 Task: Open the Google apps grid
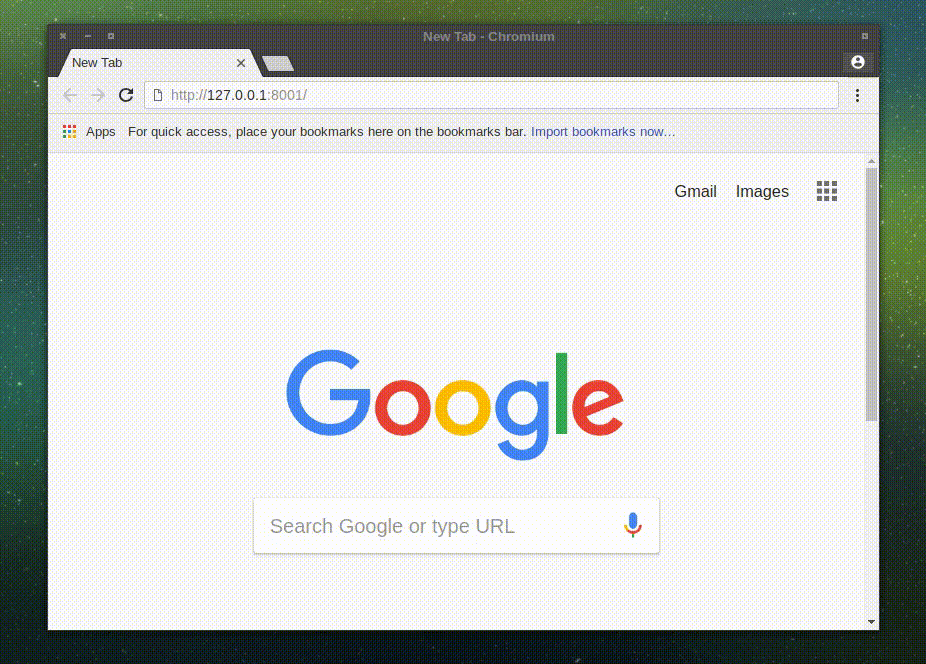pos(827,191)
